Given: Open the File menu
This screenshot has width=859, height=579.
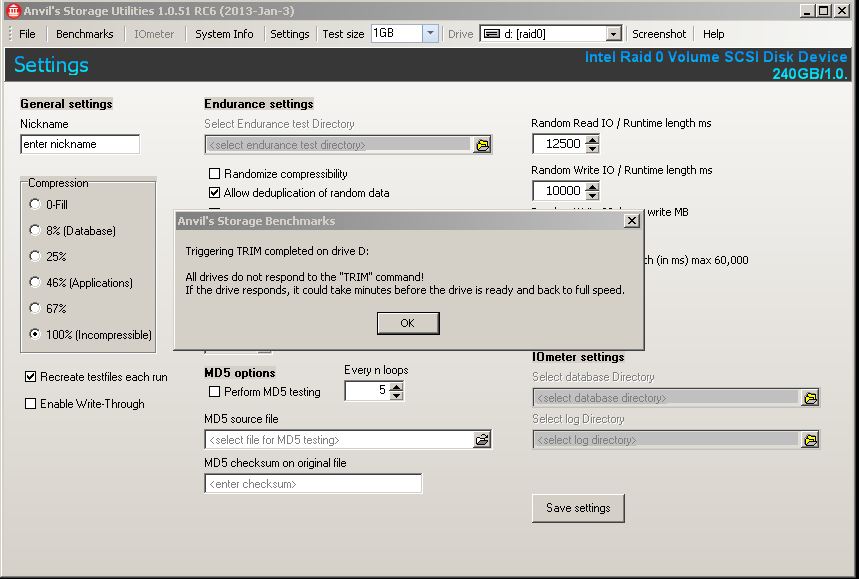Looking at the screenshot, I should (x=27, y=34).
